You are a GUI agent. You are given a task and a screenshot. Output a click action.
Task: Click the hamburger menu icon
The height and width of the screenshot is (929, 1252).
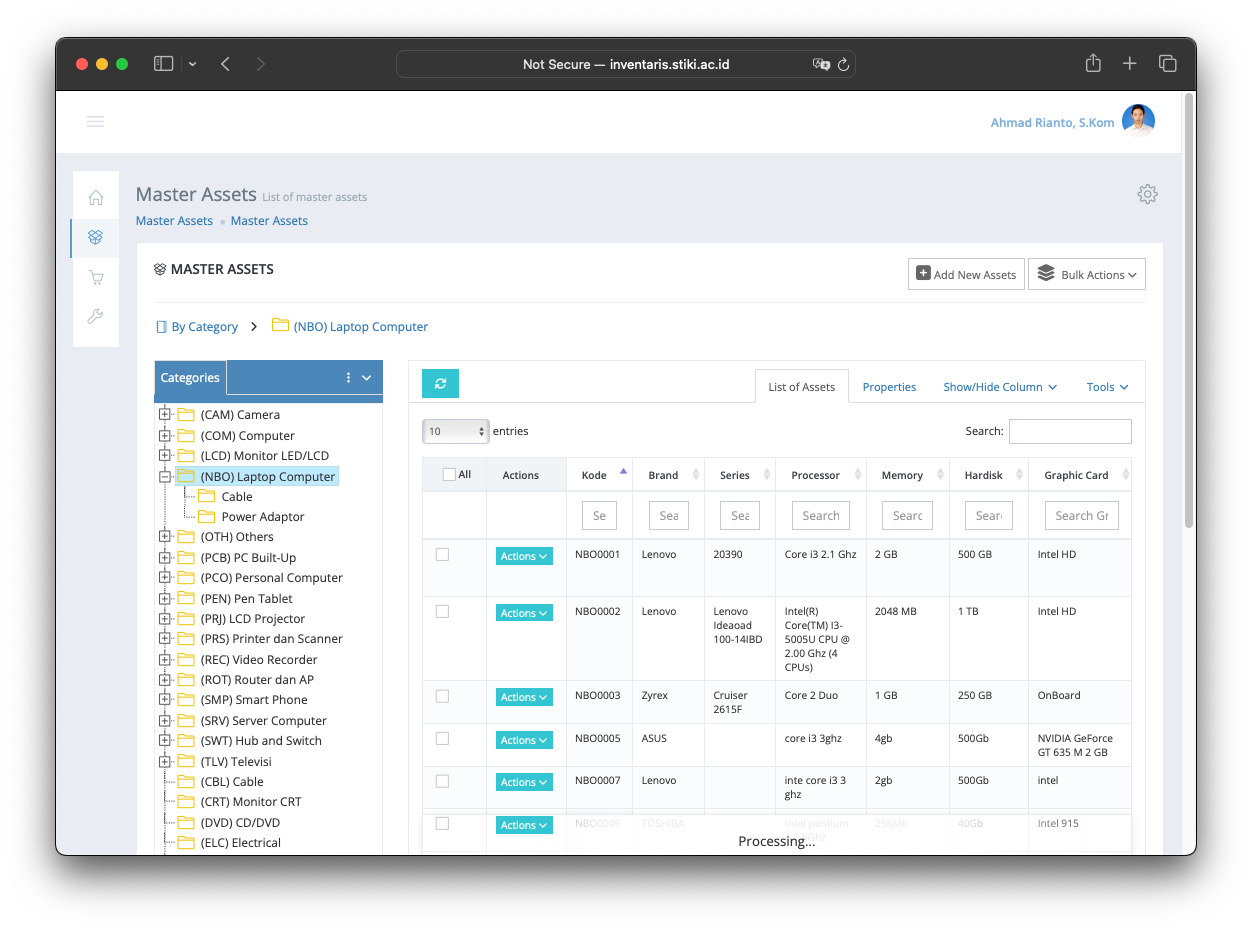click(x=95, y=122)
